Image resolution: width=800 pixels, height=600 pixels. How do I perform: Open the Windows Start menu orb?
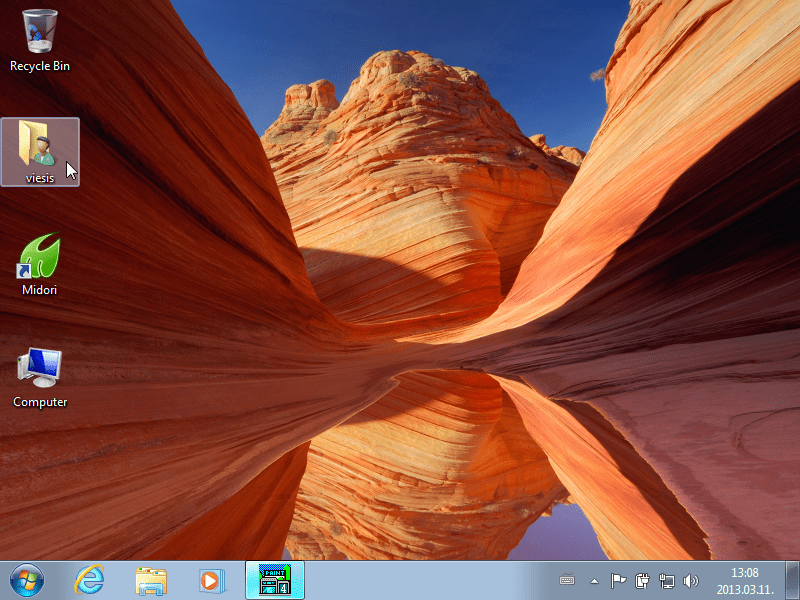(x=27, y=580)
